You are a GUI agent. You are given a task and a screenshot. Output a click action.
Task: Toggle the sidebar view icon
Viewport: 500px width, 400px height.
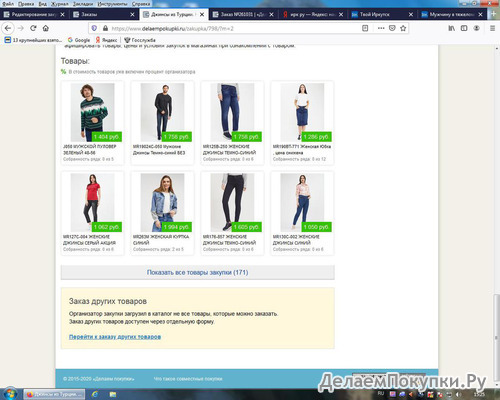[x=464, y=28]
